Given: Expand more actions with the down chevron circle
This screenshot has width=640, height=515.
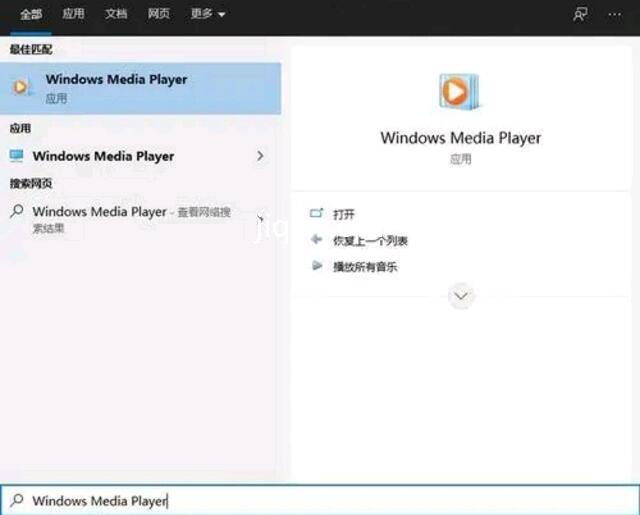Looking at the screenshot, I should point(461,296).
